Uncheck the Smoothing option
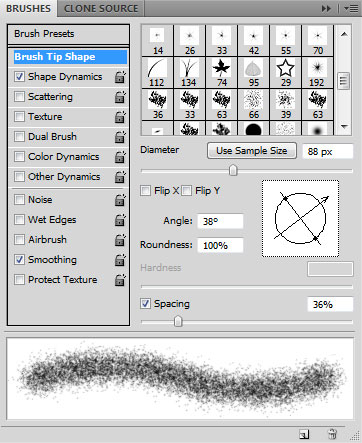The height and width of the screenshot is (443, 362). pos(19,260)
